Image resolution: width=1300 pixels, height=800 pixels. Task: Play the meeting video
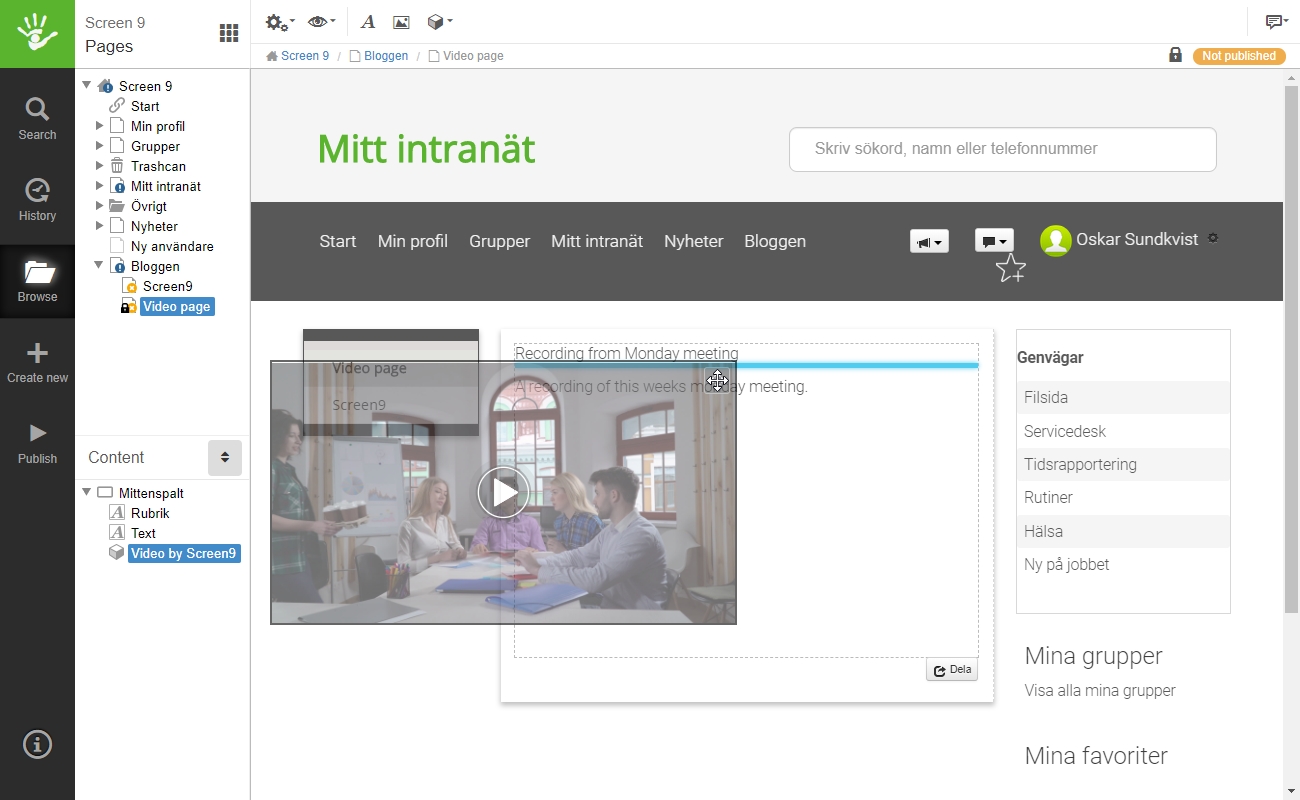(503, 492)
